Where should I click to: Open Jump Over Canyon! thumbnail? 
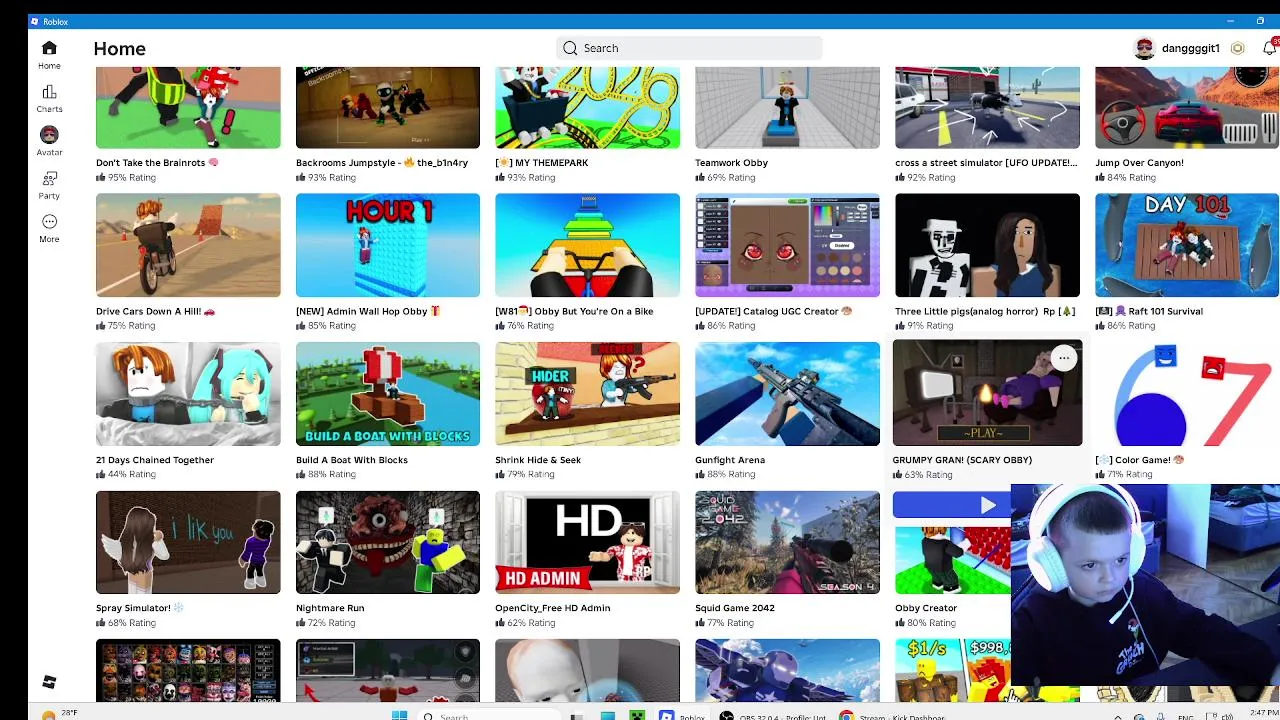coord(1187,107)
